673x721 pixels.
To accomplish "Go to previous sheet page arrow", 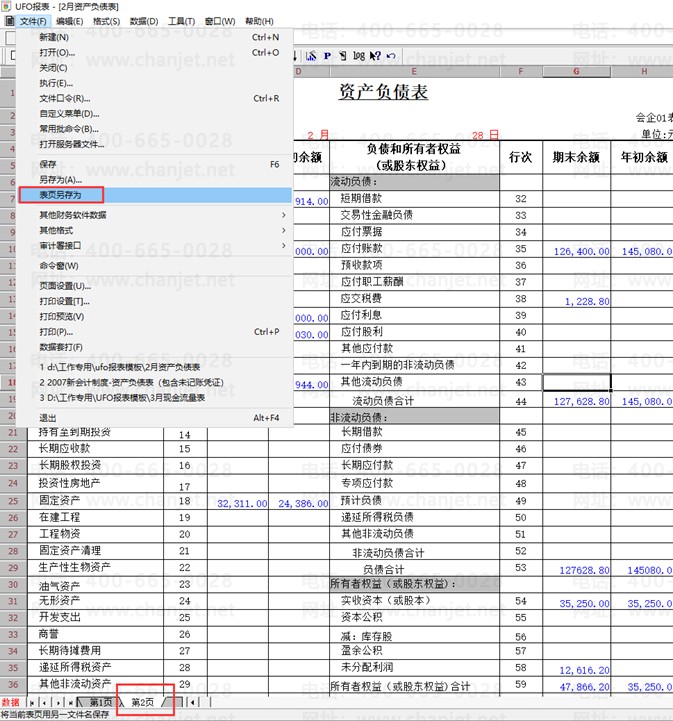I will (44, 702).
